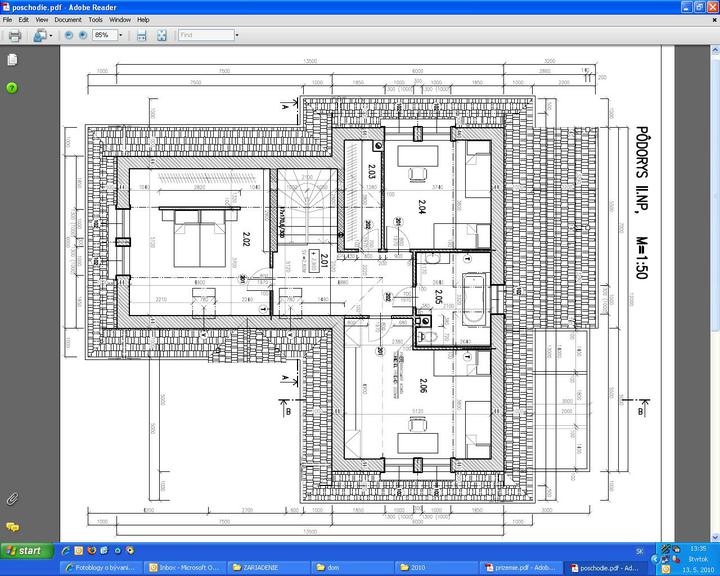Image resolution: width=720 pixels, height=576 pixels.
Task: Click the zoom out (minus) button
Action: [69, 35]
